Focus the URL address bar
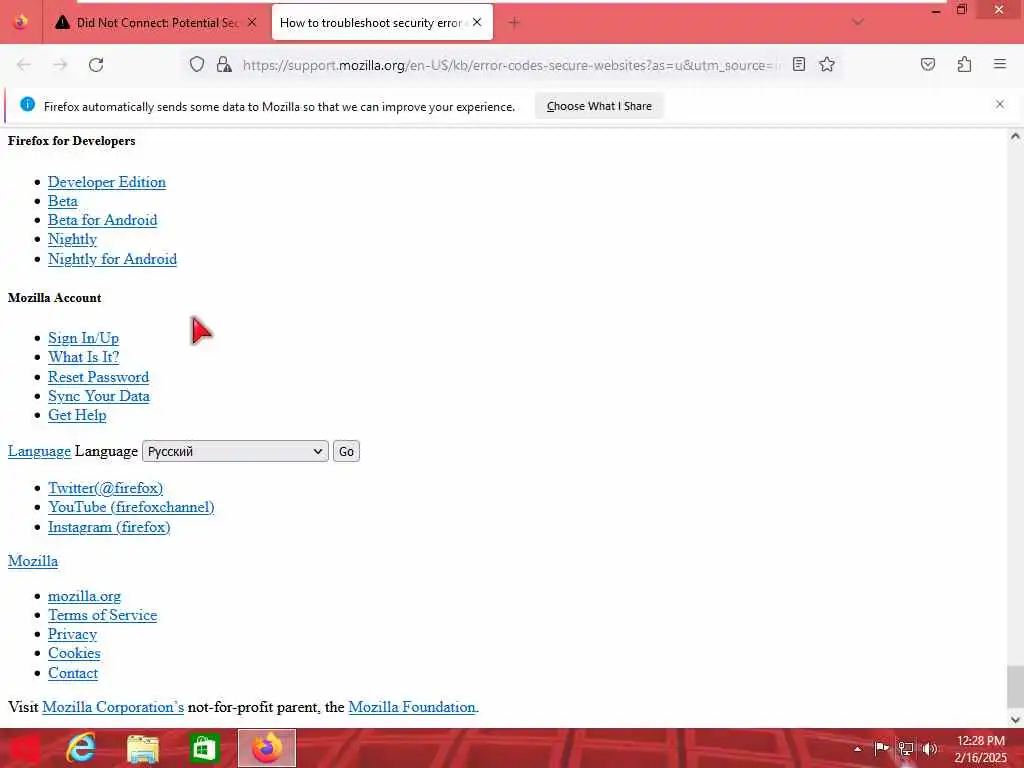The height and width of the screenshot is (768, 1024). (511, 65)
